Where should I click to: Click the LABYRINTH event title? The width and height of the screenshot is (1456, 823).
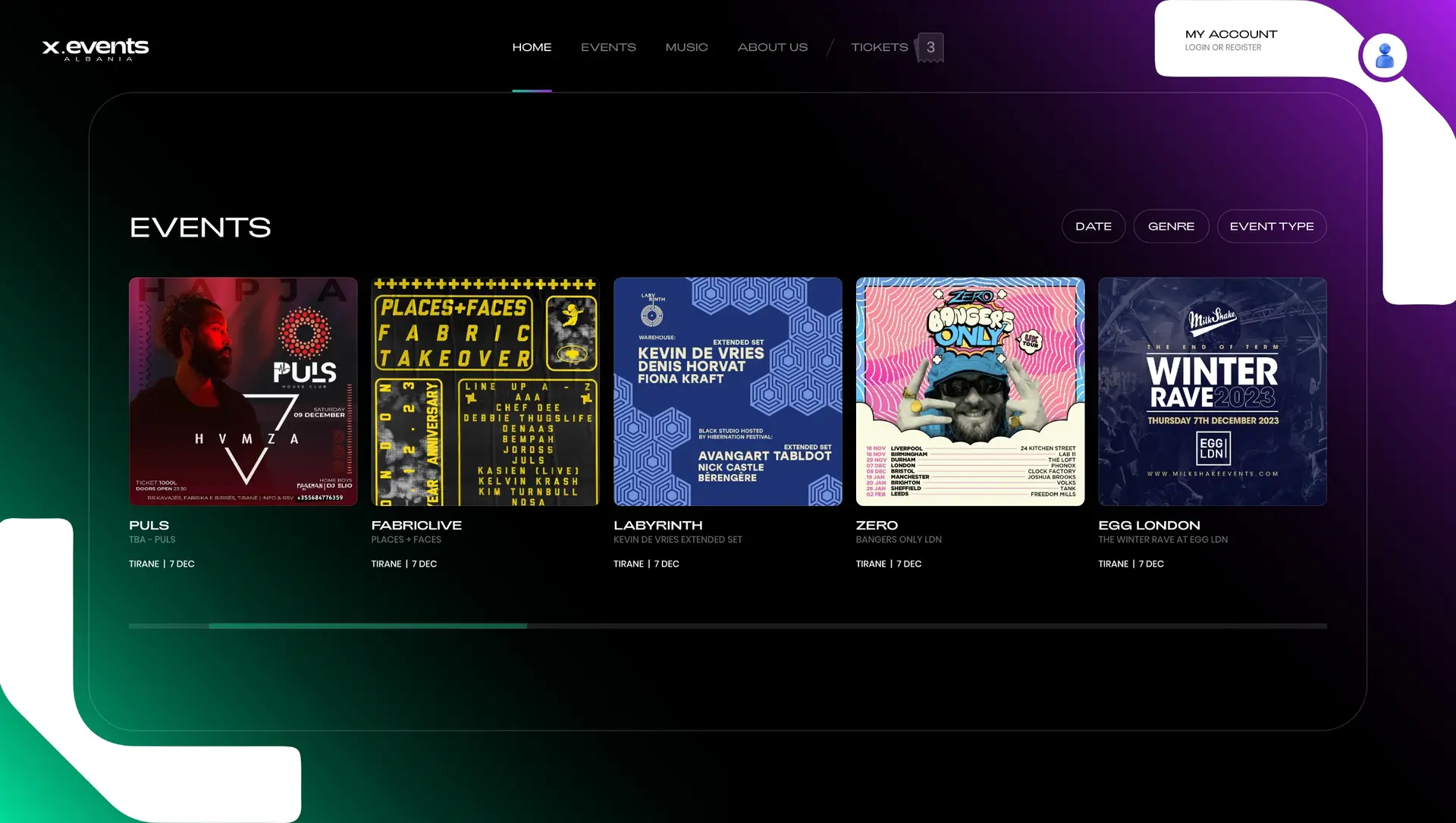tap(657, 525)
